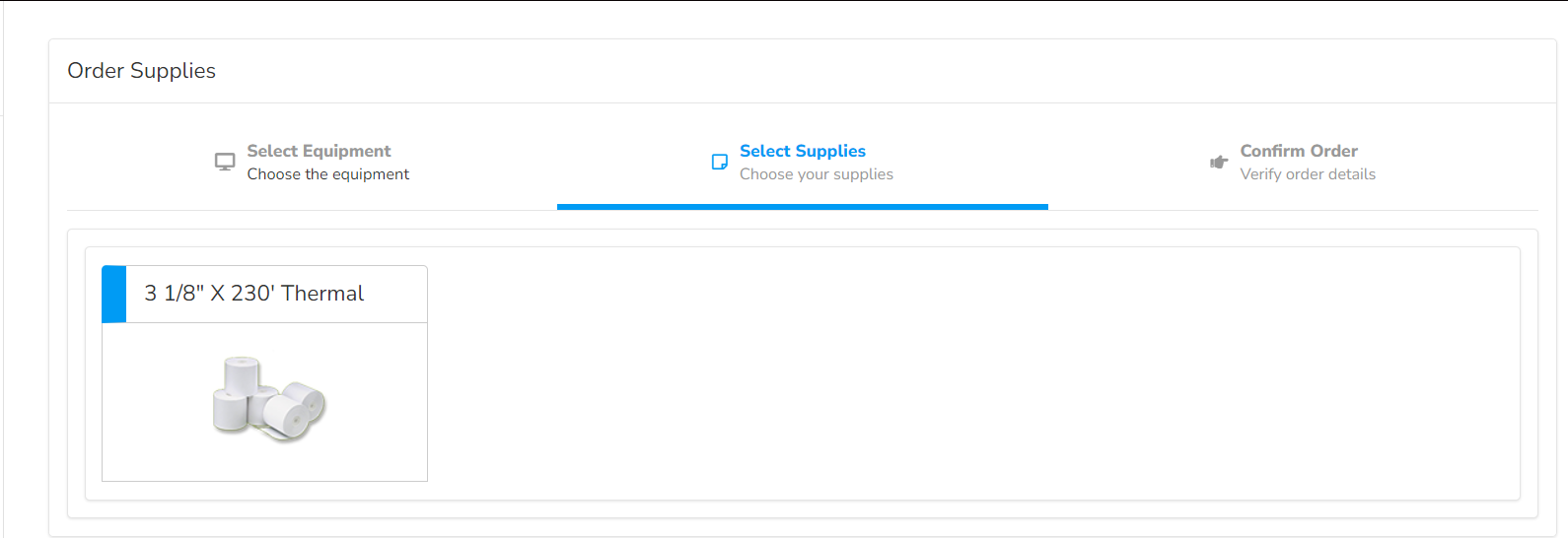1568x538 pixels.
Task: Click blank area below the paper rolls image
Action: pos(264,463)
